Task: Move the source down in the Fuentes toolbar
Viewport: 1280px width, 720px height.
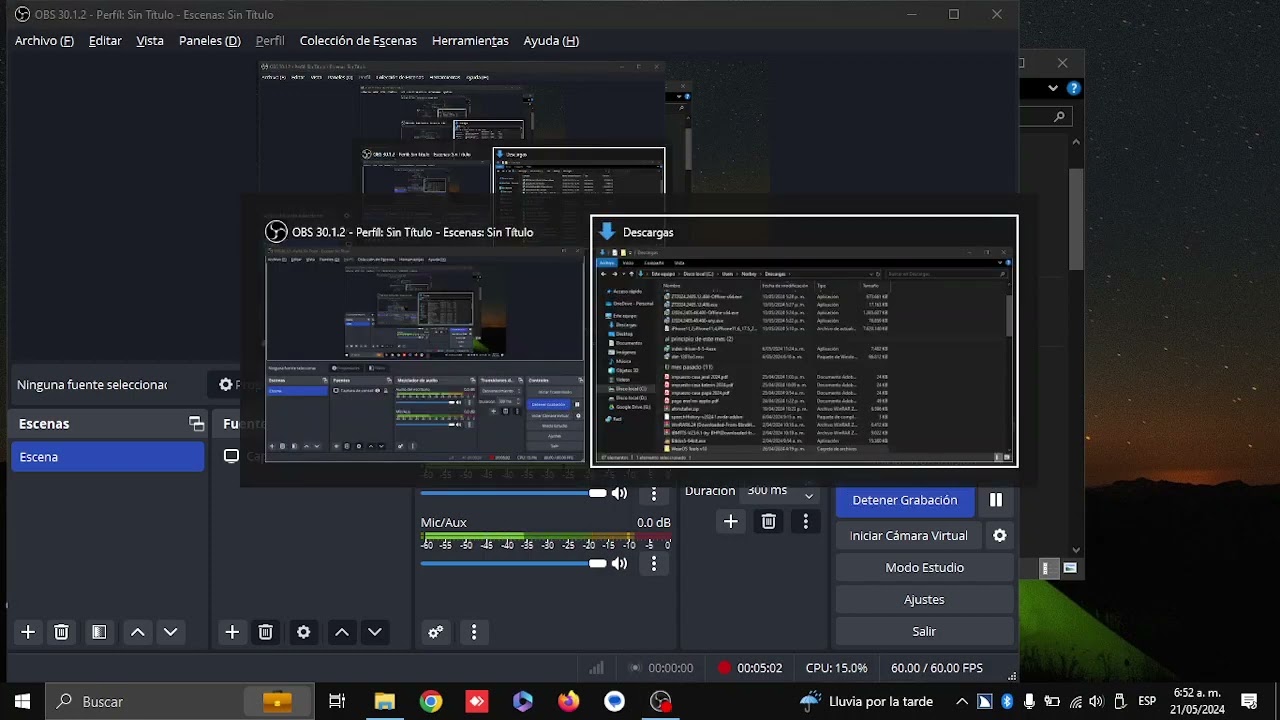Action: click(x=375, y=632)
